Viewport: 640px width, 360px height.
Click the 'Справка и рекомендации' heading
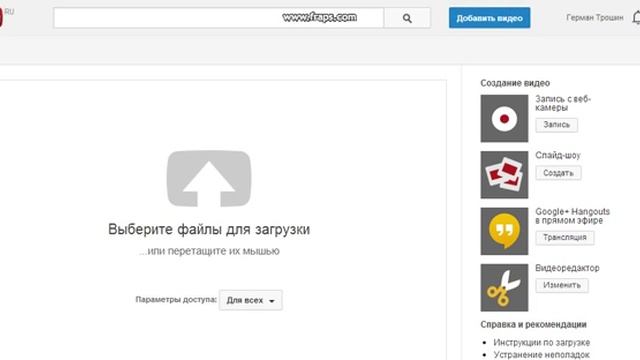pos(533,324)
